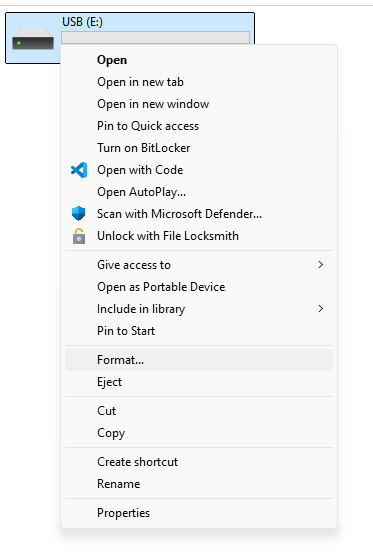Click the Microsoft Defender shield icon
The image size is (373, 554).
tap(78, 213)
